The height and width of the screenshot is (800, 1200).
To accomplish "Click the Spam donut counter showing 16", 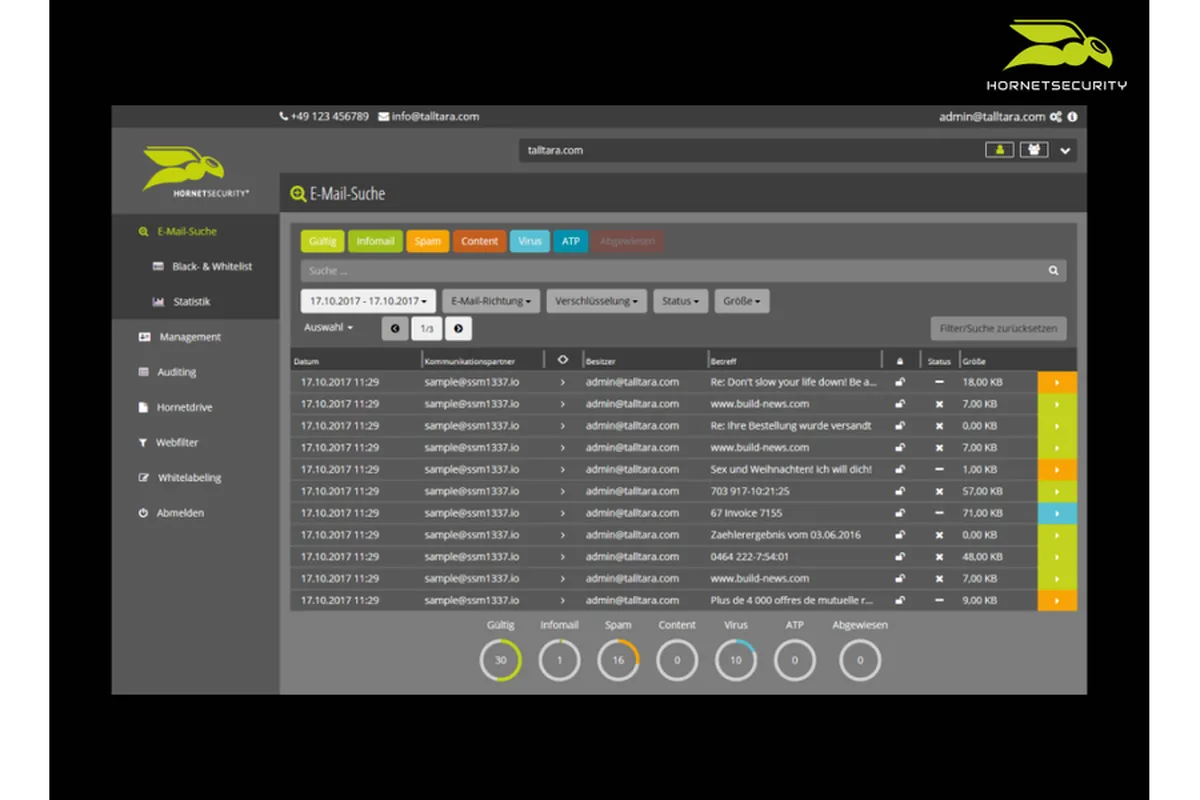I will click(618, 660).
